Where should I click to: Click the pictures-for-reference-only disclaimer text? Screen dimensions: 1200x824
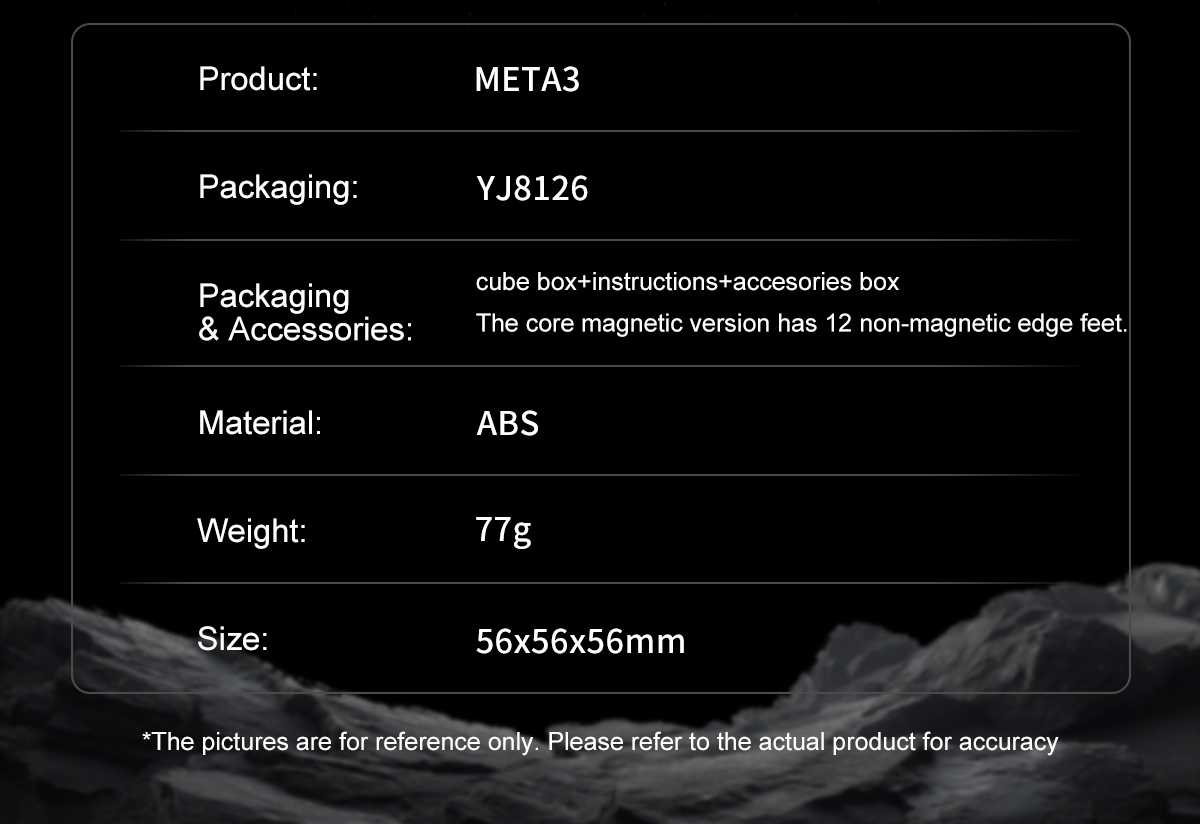click(x=600, y=742)
